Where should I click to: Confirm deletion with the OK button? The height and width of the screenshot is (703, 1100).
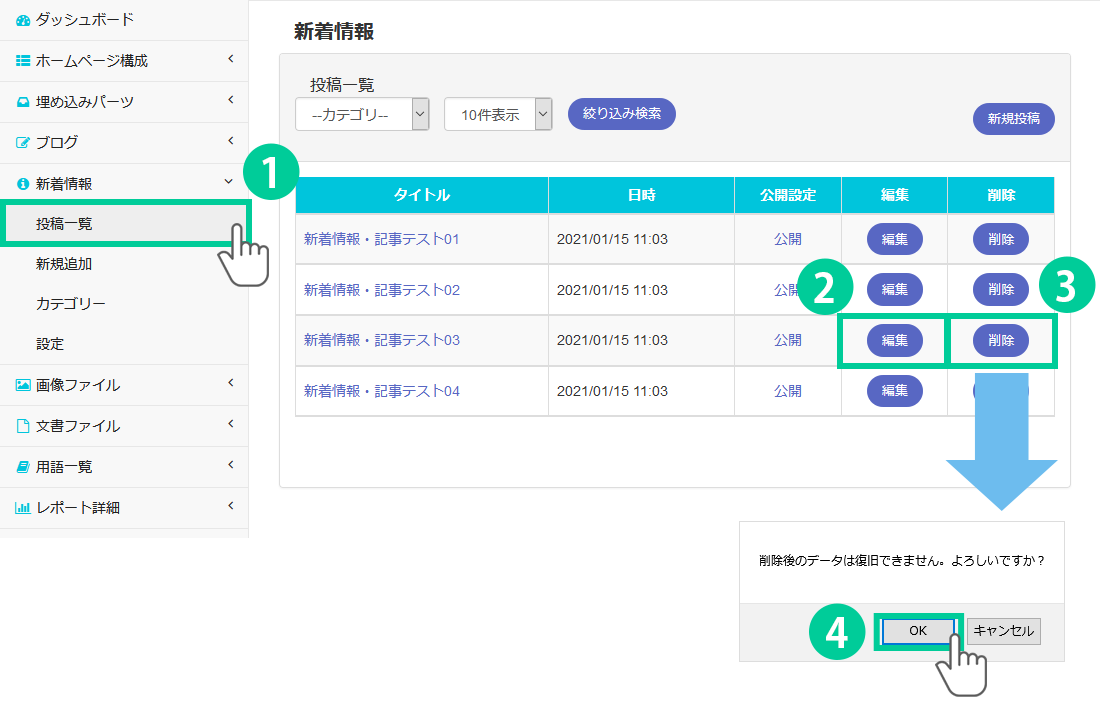point(918,631)
